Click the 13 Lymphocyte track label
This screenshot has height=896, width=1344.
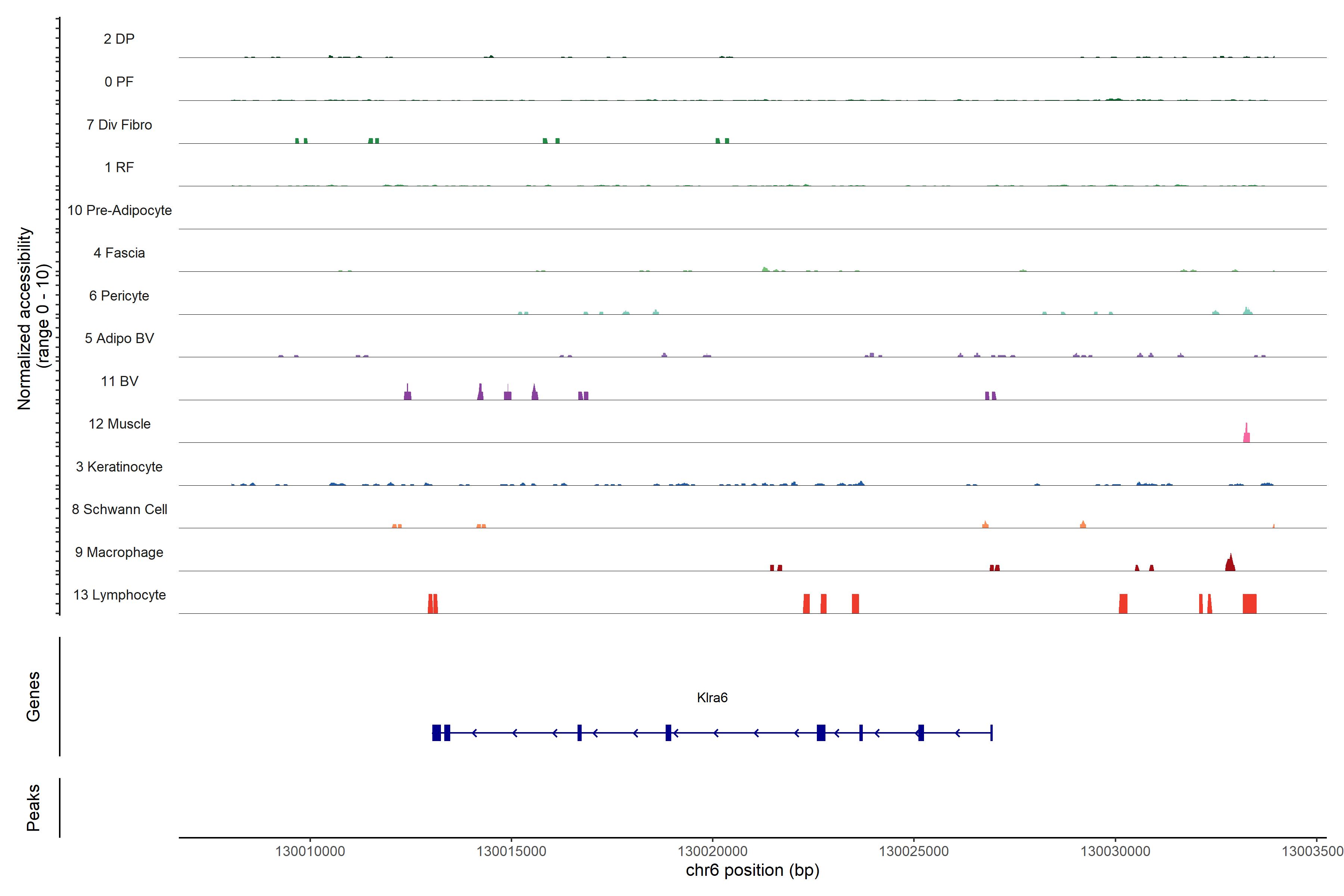[119, 595]
